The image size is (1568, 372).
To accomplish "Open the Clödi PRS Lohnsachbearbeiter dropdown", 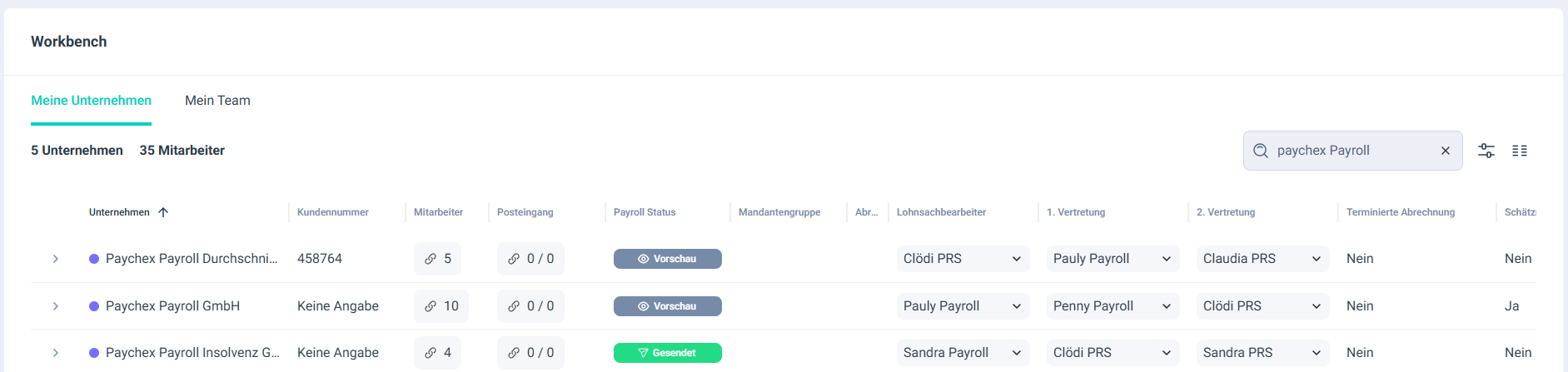I will tap(963, 259).
